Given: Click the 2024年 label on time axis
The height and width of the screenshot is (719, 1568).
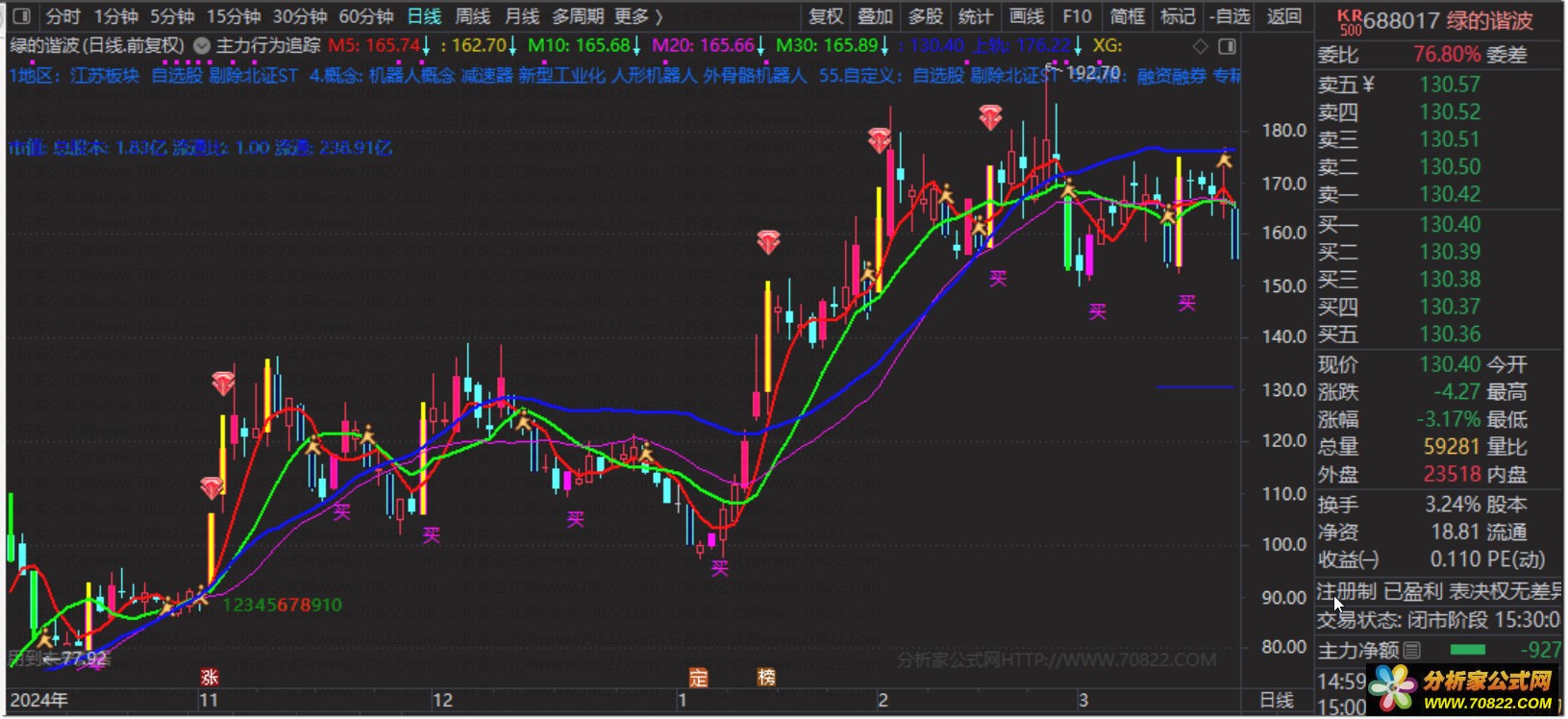Looking at the screenshot, I should [38, 700].
